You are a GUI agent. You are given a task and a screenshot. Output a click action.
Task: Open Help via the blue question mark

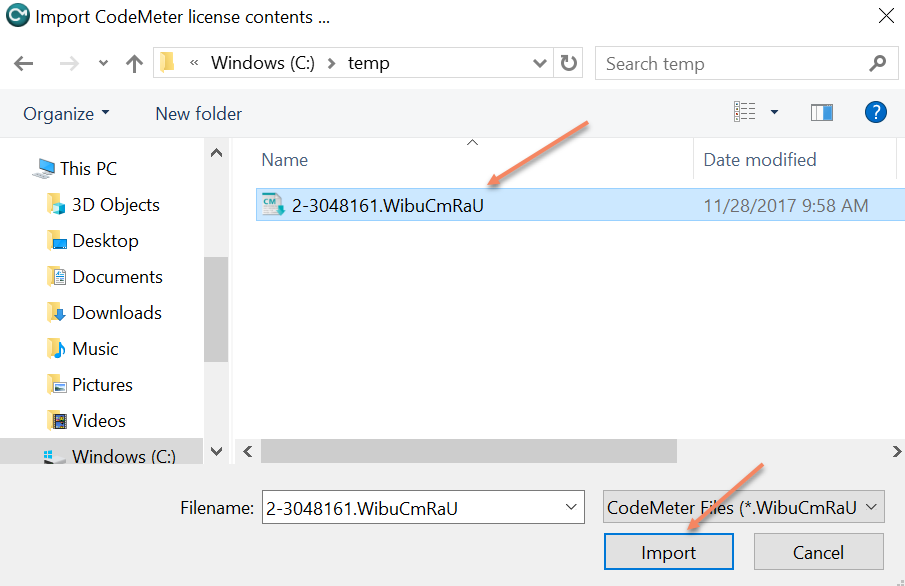(876, 112)
